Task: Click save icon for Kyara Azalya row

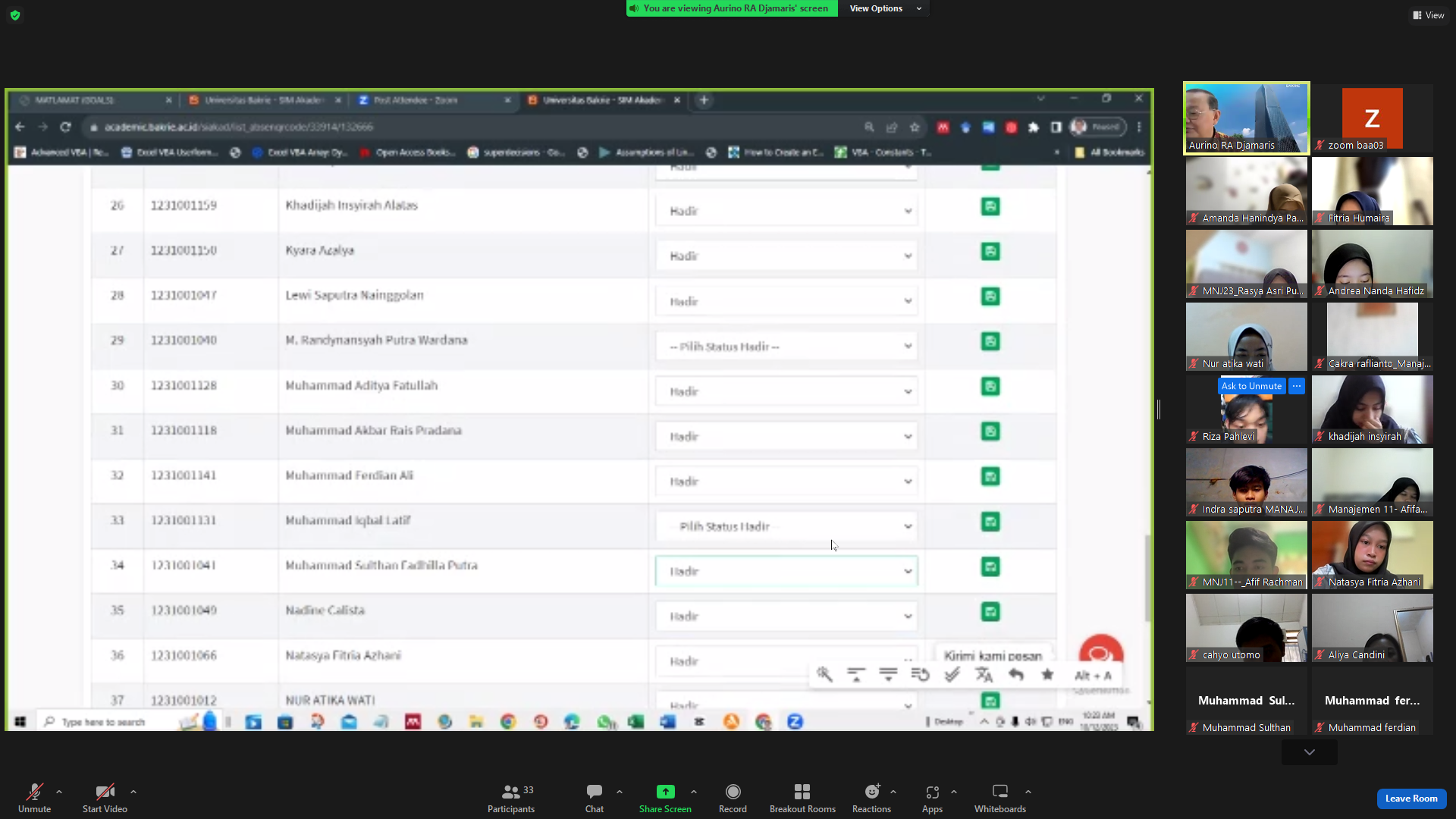Action: tap(990, 251)
